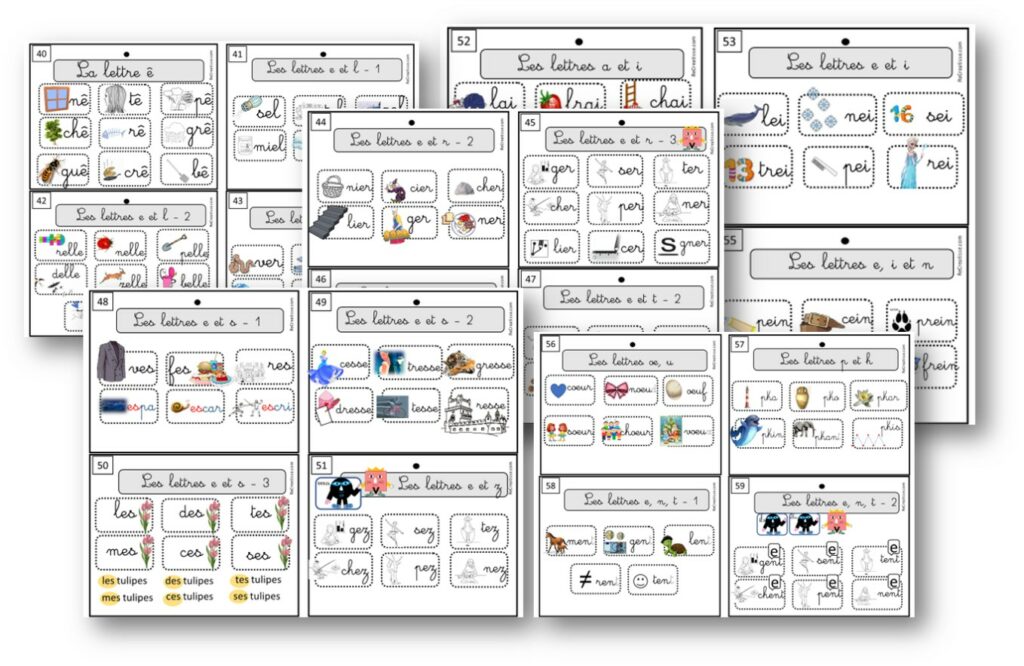Open the title banner Les lettres oe, u
The width and height of the screenshot is (1024, 666).
click(635, 360)
